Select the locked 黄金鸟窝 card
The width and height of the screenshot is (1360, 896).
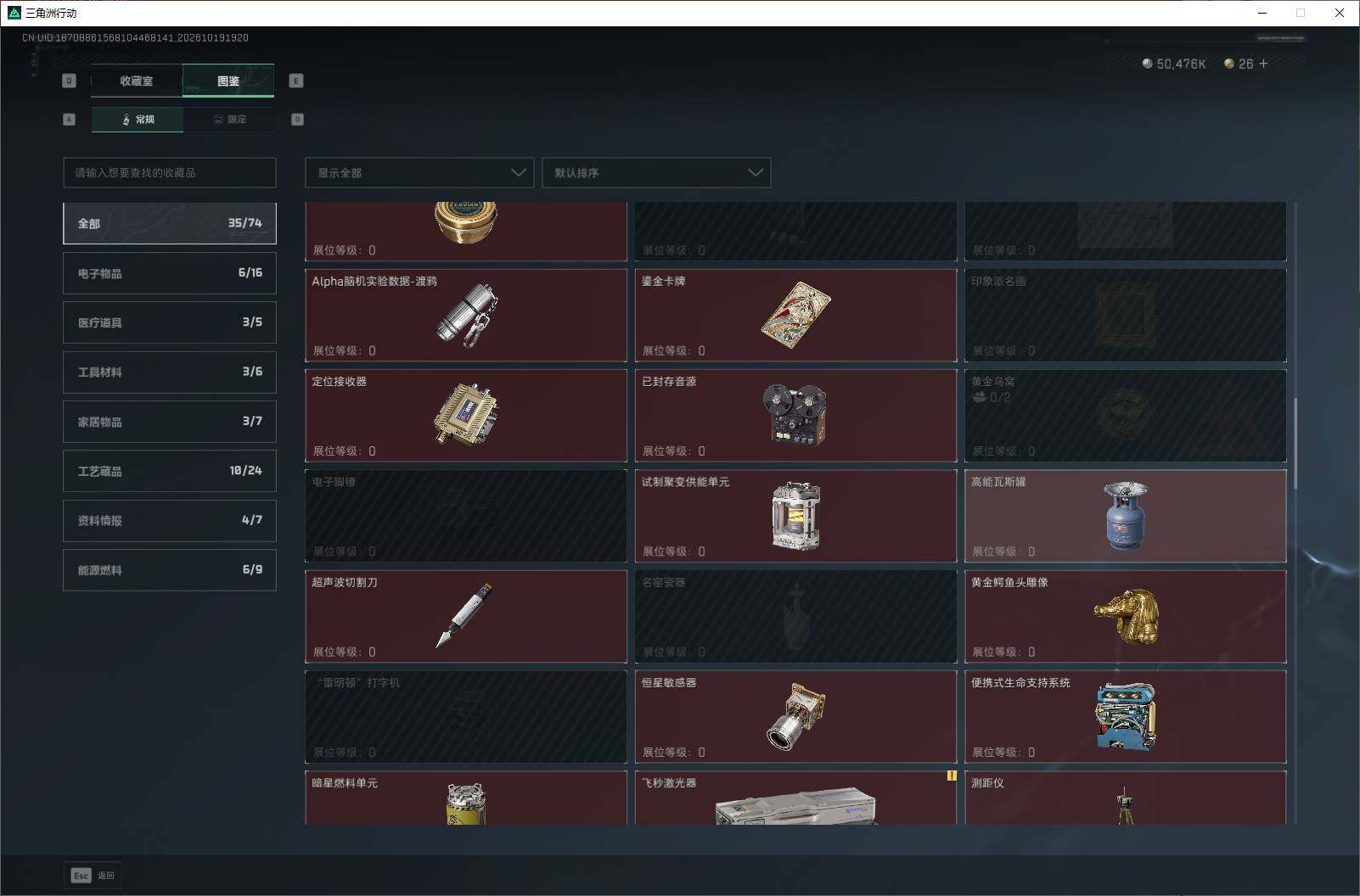click(x=1126, y=416)
